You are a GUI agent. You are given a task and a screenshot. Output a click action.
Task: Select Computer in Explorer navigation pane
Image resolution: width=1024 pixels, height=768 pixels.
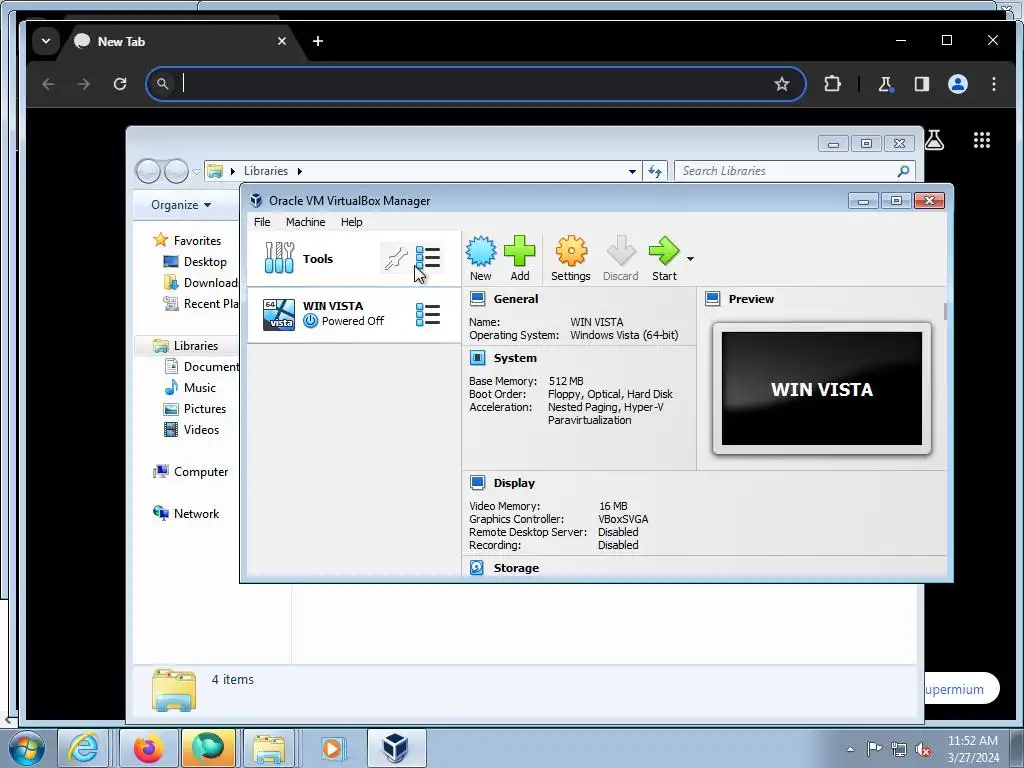[200, 472]
